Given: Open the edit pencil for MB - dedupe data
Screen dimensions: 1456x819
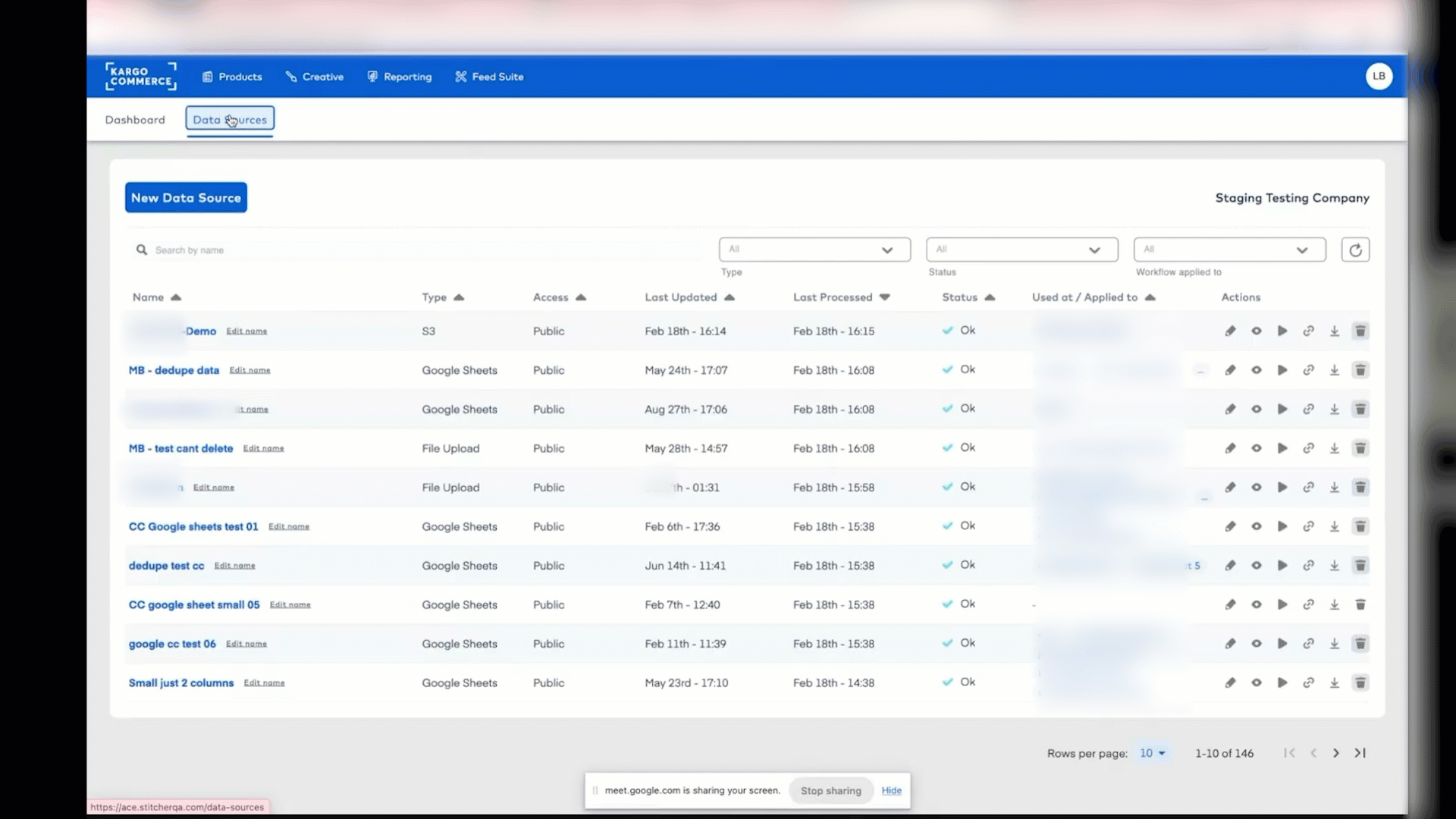Looking at the screenshot, I should [x=1231, y=370].
